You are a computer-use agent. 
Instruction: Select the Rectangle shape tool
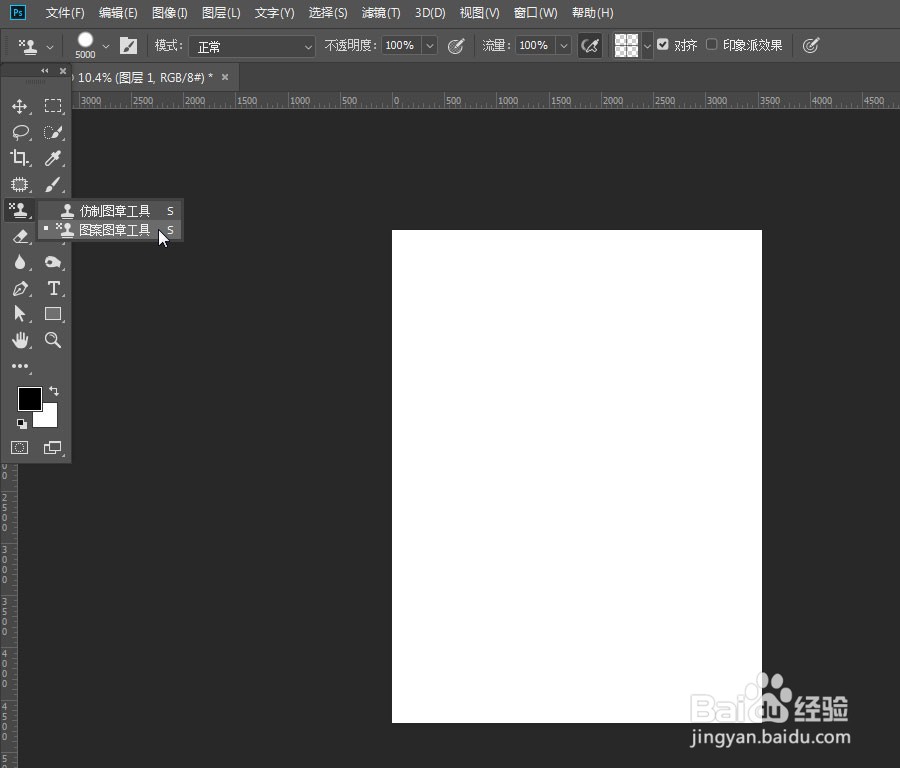point(53,314)
